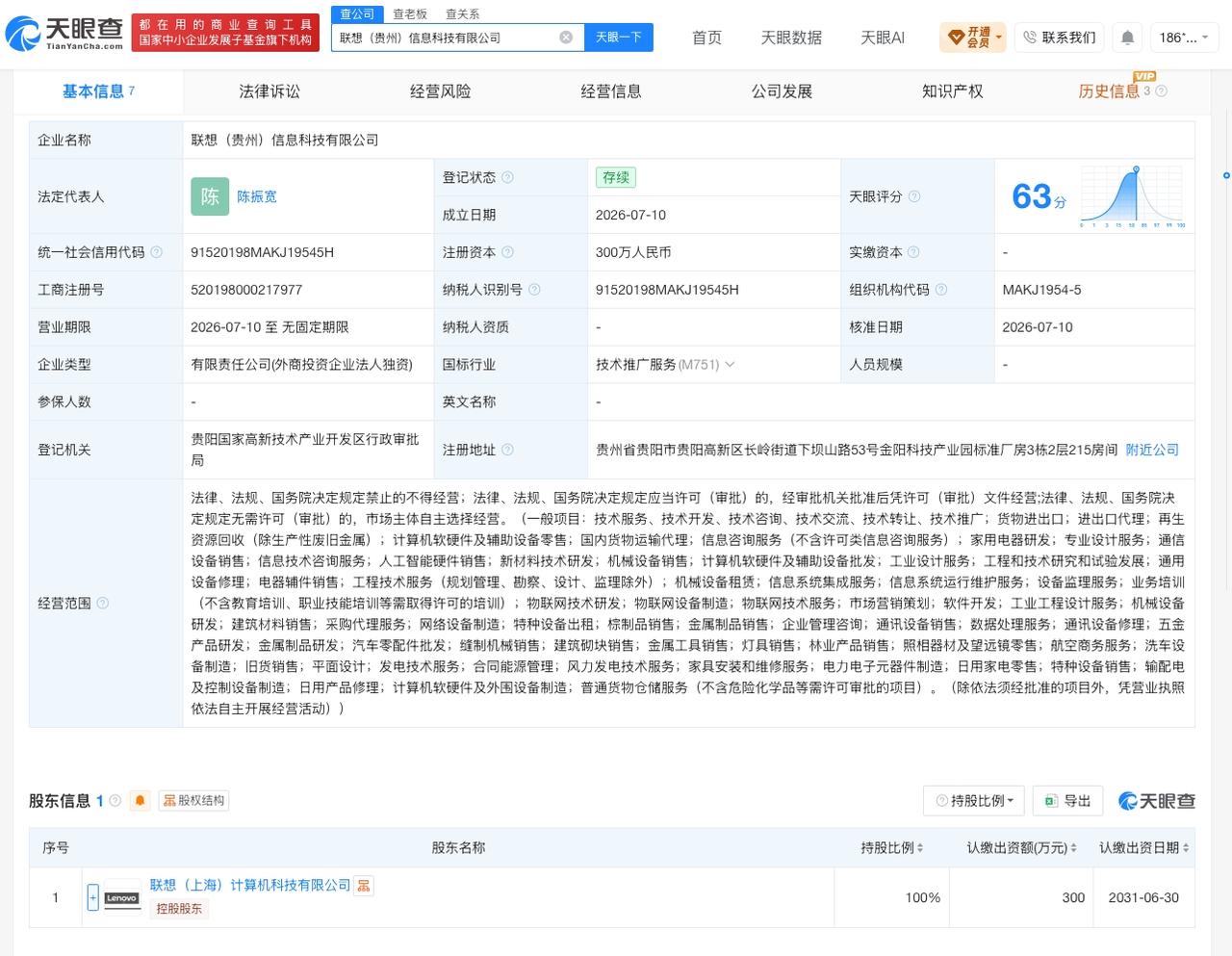
Task: Switch to 基本信息 tab
Action: pyautogui.click(x=98, y=91)
